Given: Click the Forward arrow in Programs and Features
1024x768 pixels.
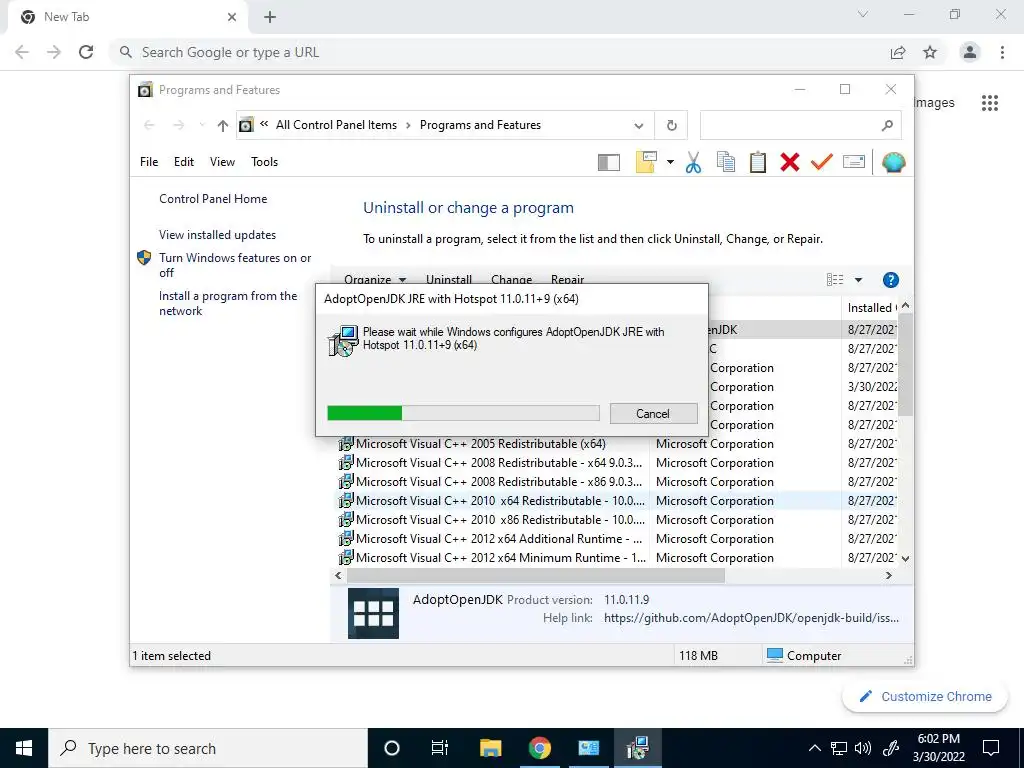Looking at the screenshot, I should point(178,125).
